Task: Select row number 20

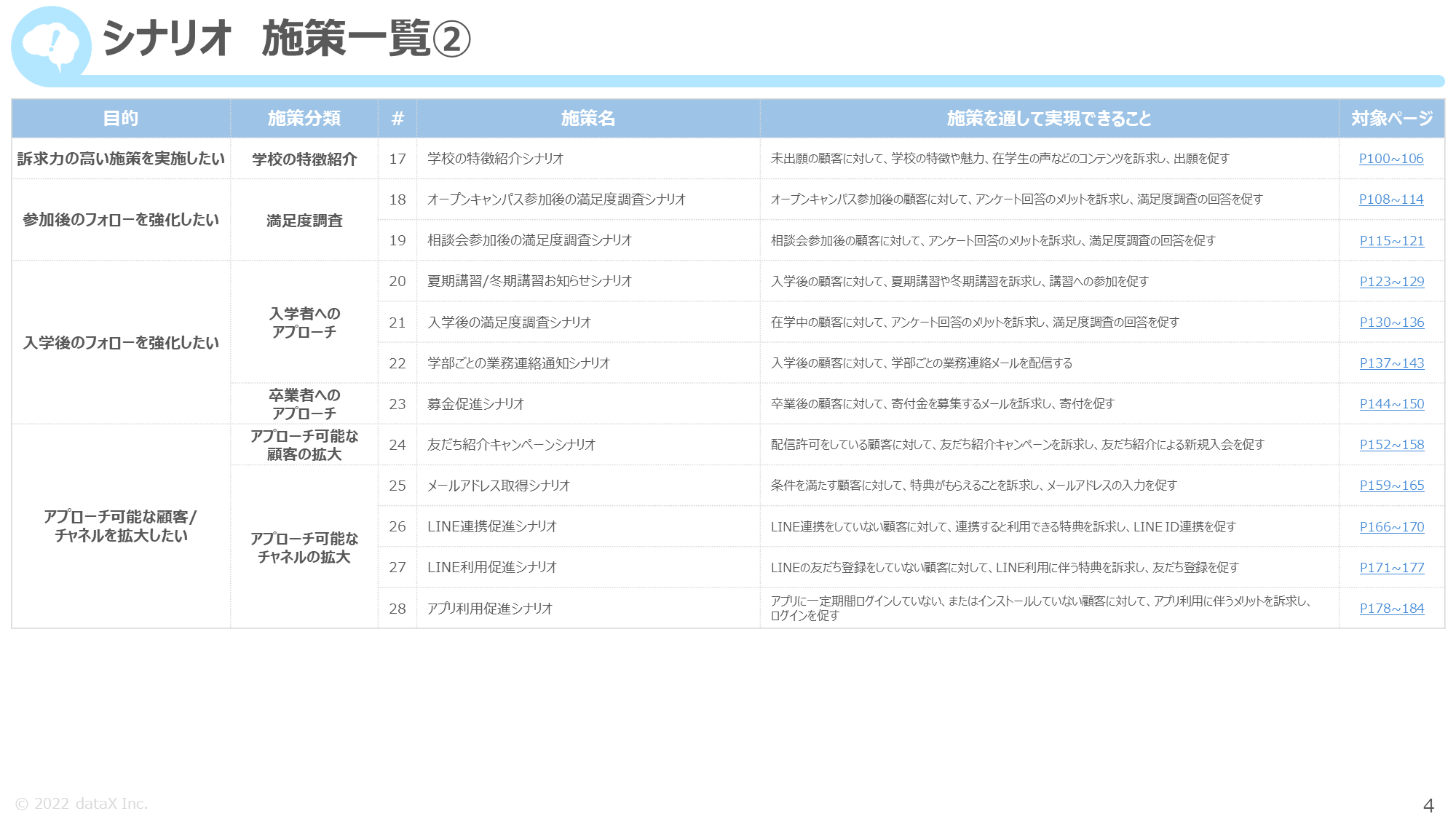Action: point(397,281)
